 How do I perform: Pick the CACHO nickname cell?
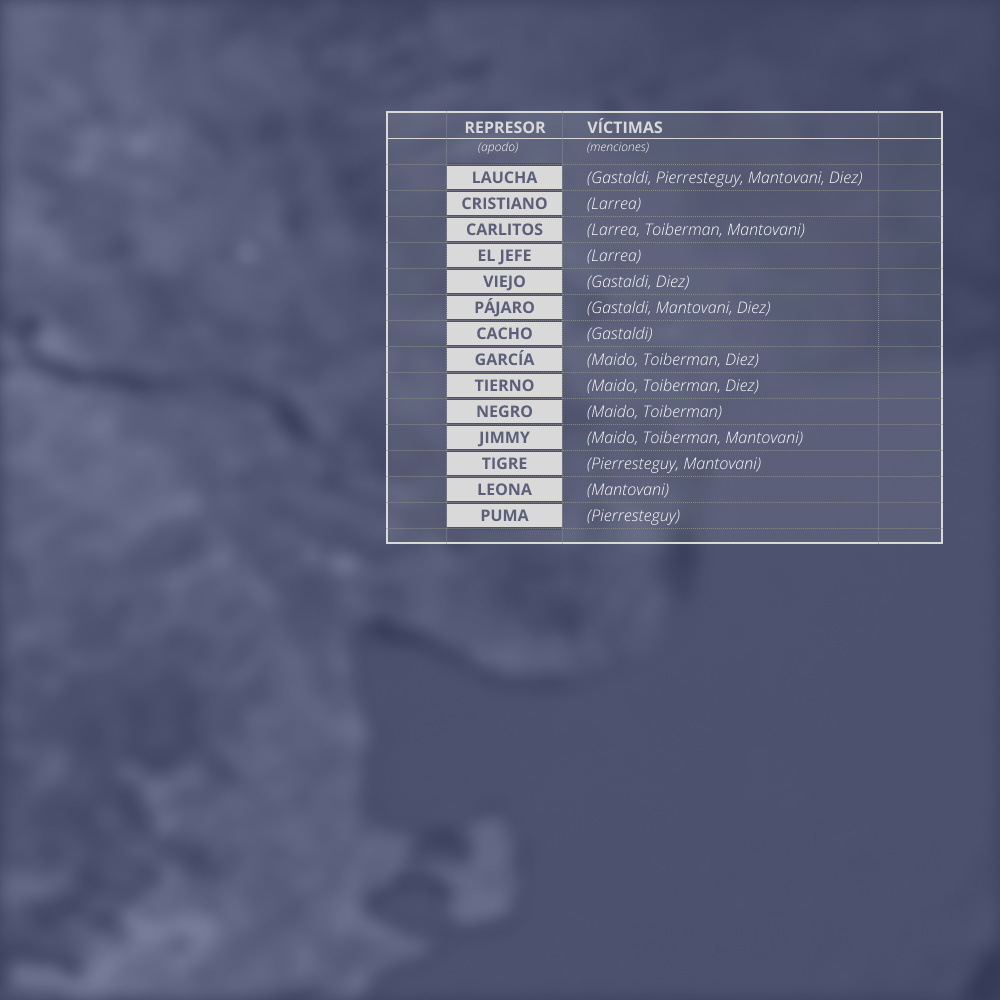[x=504, y=334]
